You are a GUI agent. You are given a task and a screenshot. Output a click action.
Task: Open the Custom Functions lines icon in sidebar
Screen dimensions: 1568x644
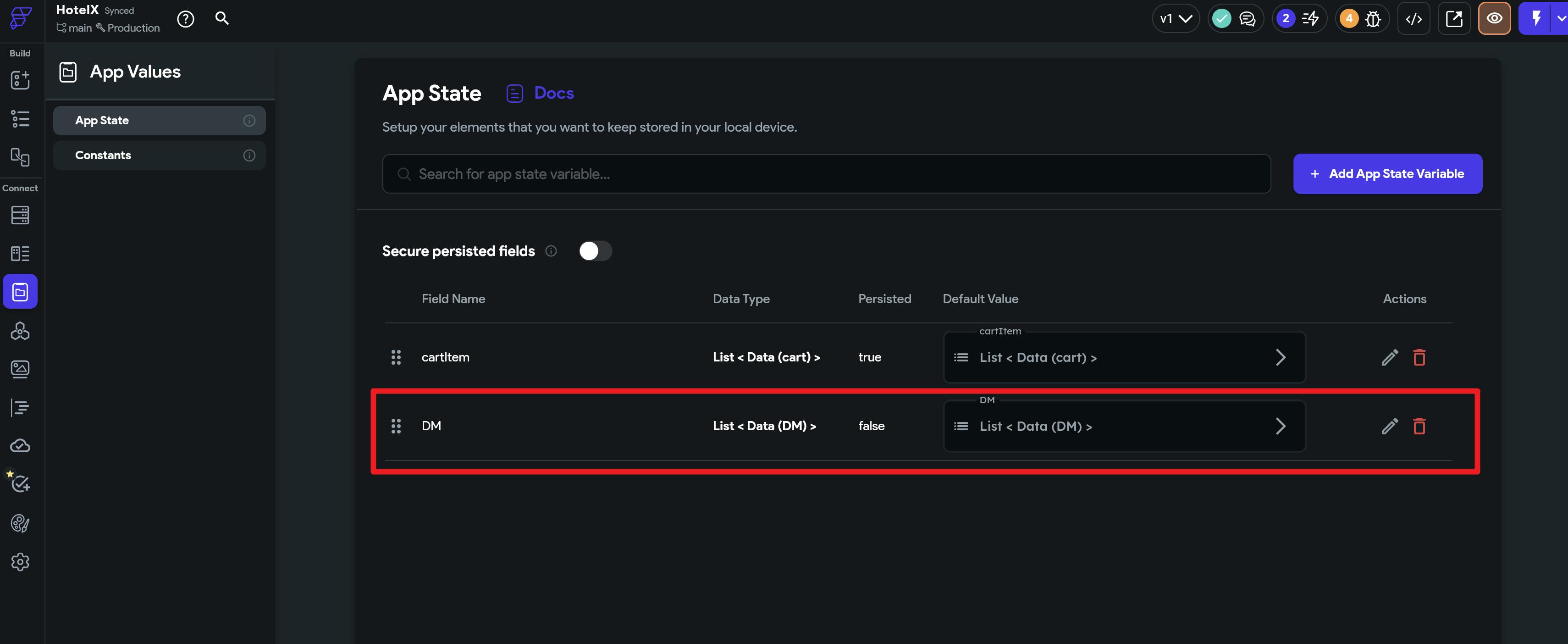tap(20, 407)
